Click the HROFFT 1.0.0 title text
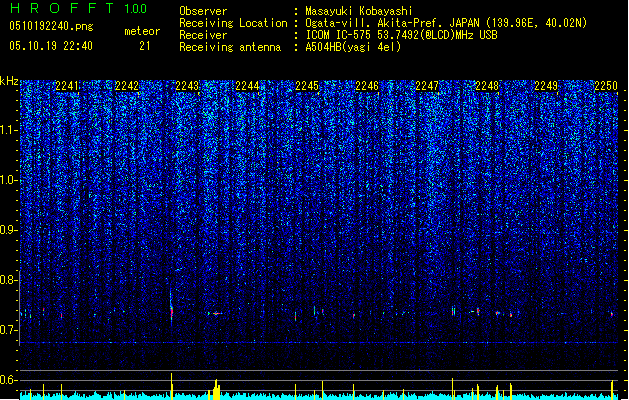Image resolution: width=629 pixels, height=400 pixels. tap(78, 8)
